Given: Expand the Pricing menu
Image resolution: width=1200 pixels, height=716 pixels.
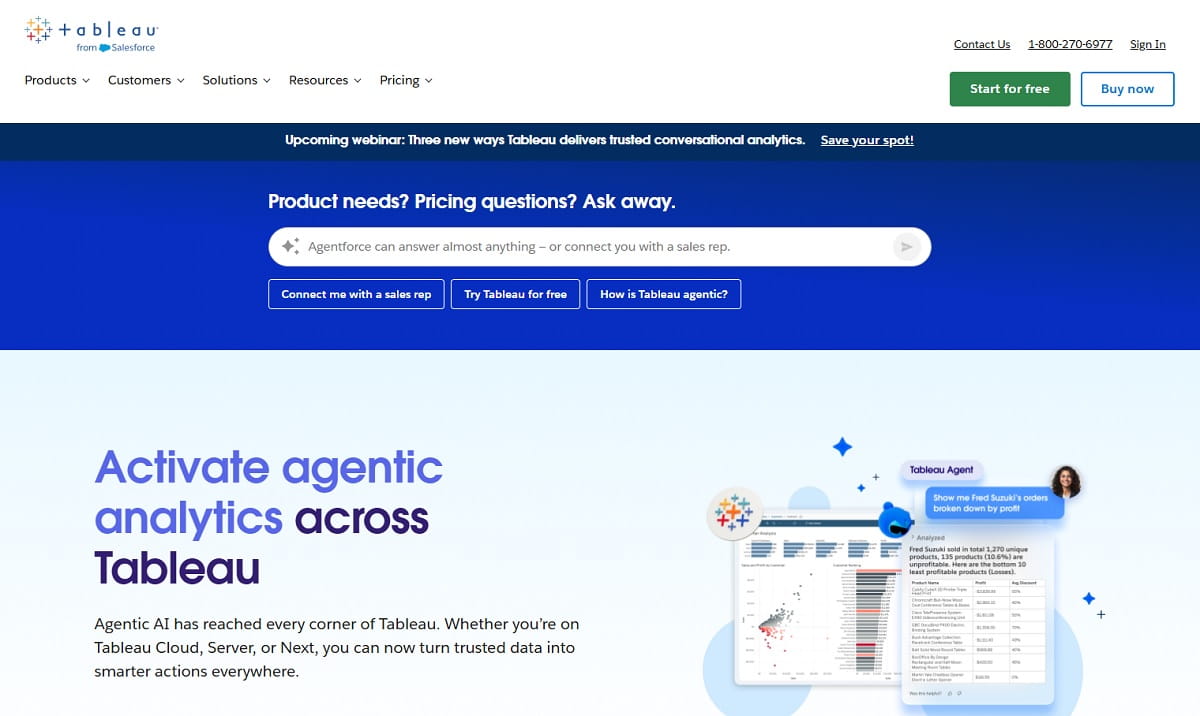Looking at the screenshot, I should click(406, 80).
